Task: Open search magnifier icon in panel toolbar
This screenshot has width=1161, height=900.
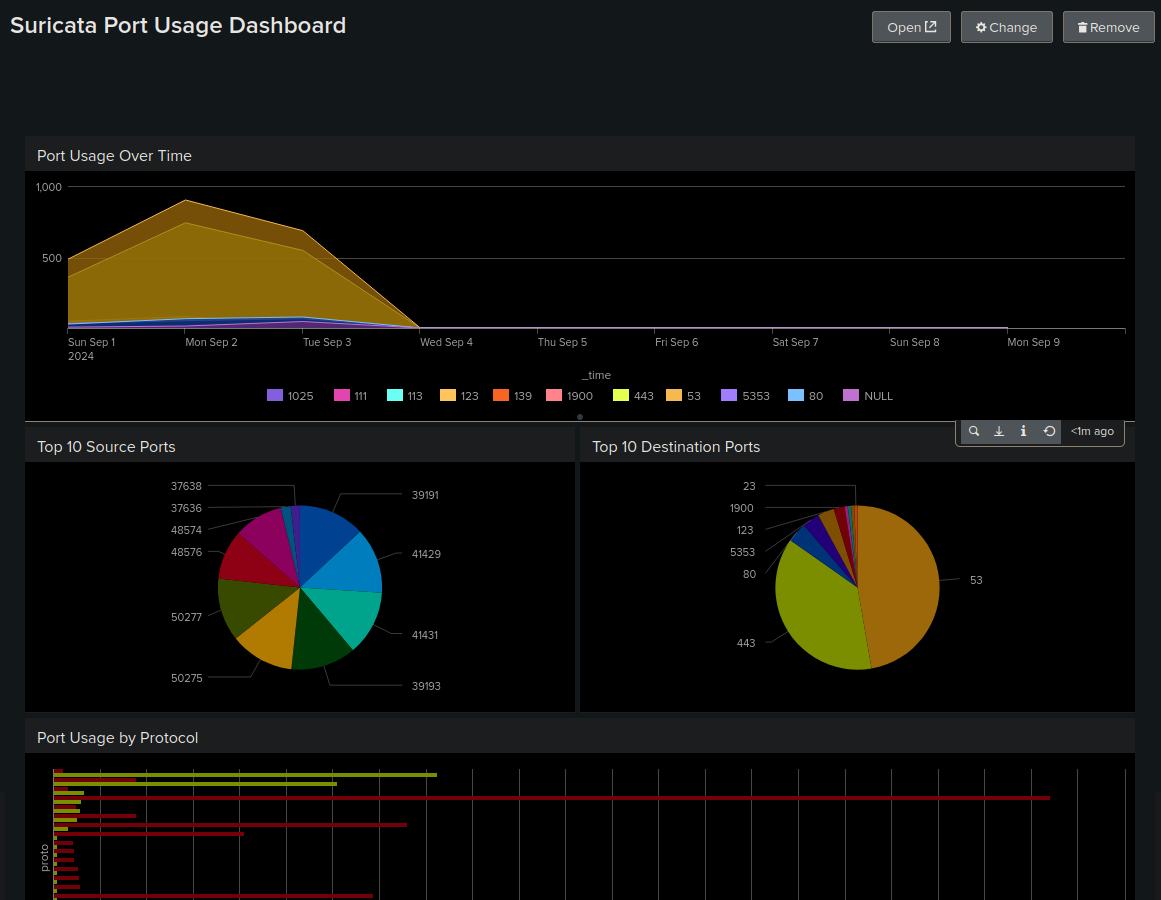Action: click(x=974, y=431)
